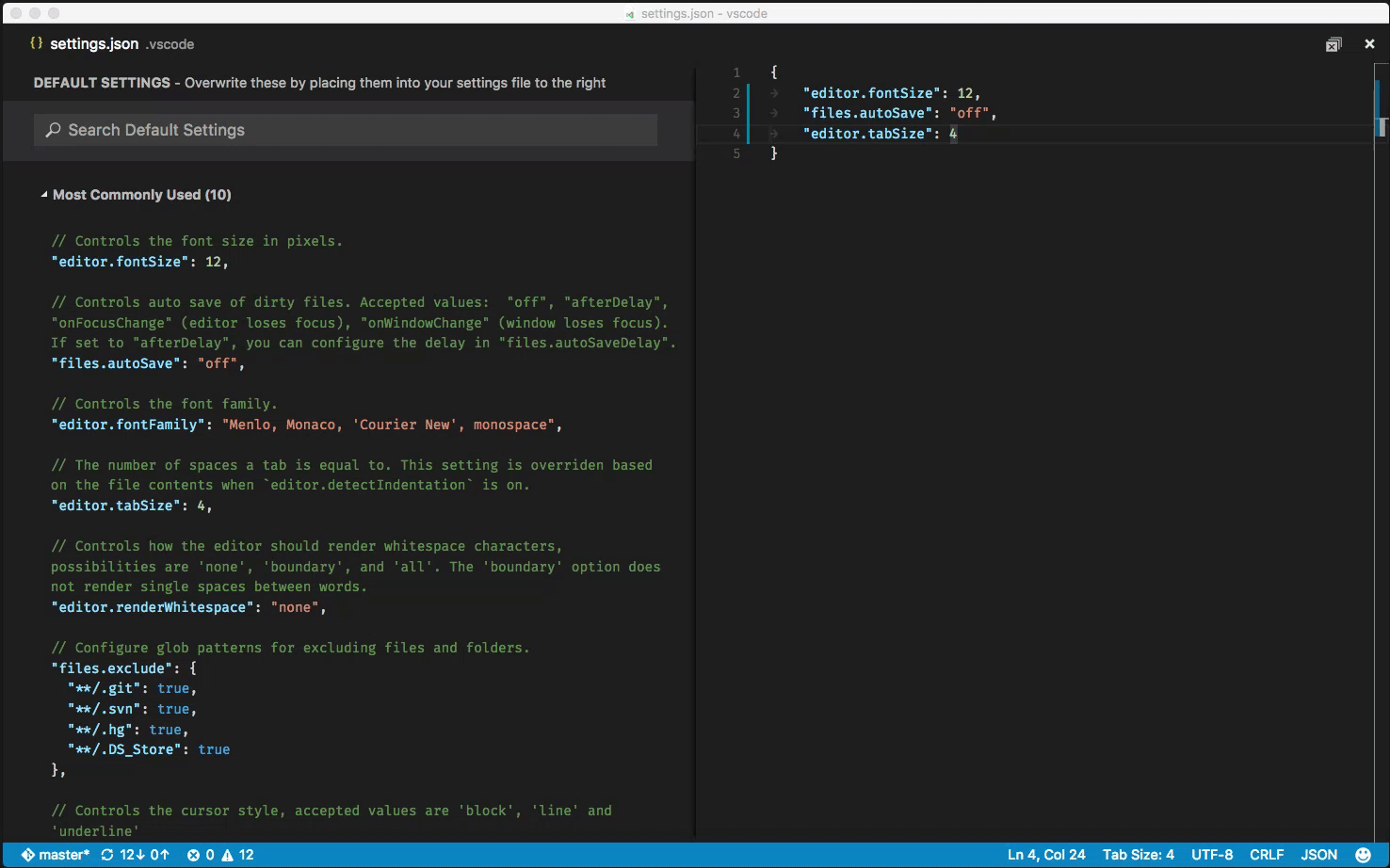Click "files.exclude" key in default settings
The height and width of the screenshot is (868, 1390).
coord(112,668)
